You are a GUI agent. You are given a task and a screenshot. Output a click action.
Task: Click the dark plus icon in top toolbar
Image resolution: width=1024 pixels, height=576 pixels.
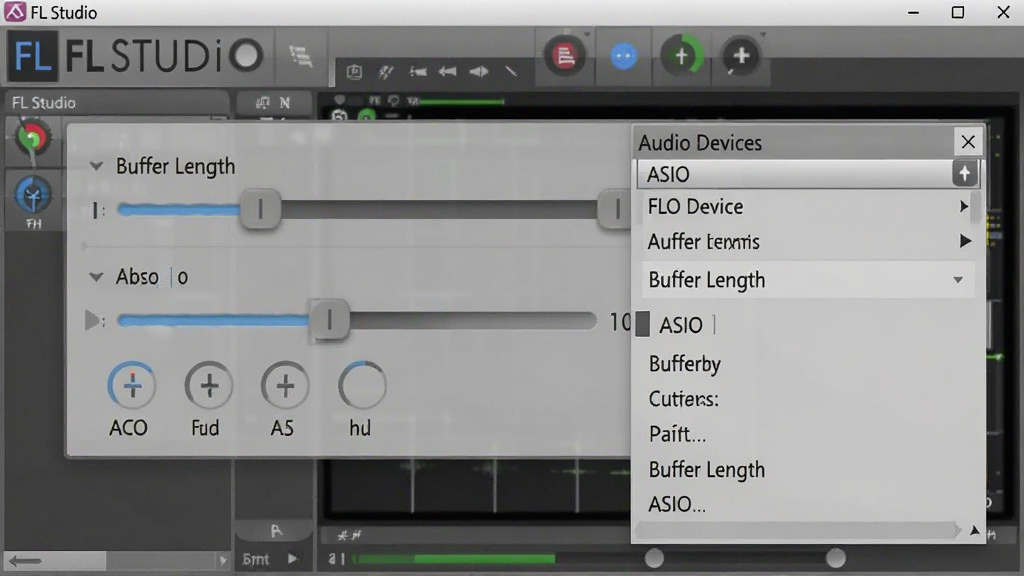741,56
